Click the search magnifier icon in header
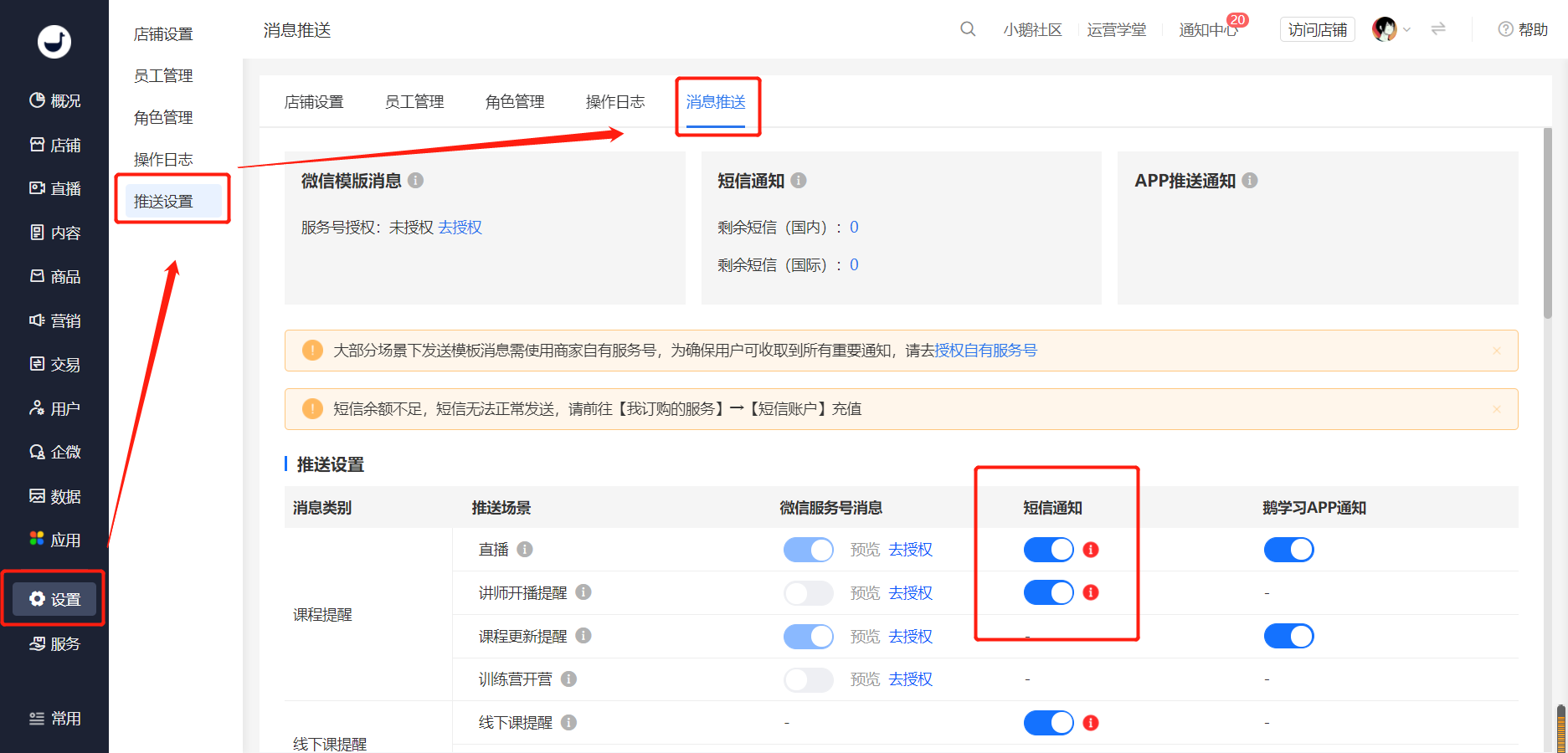The width and height of the screenshot is (1568, 753). pyautogui.click(x=968, y=29)
